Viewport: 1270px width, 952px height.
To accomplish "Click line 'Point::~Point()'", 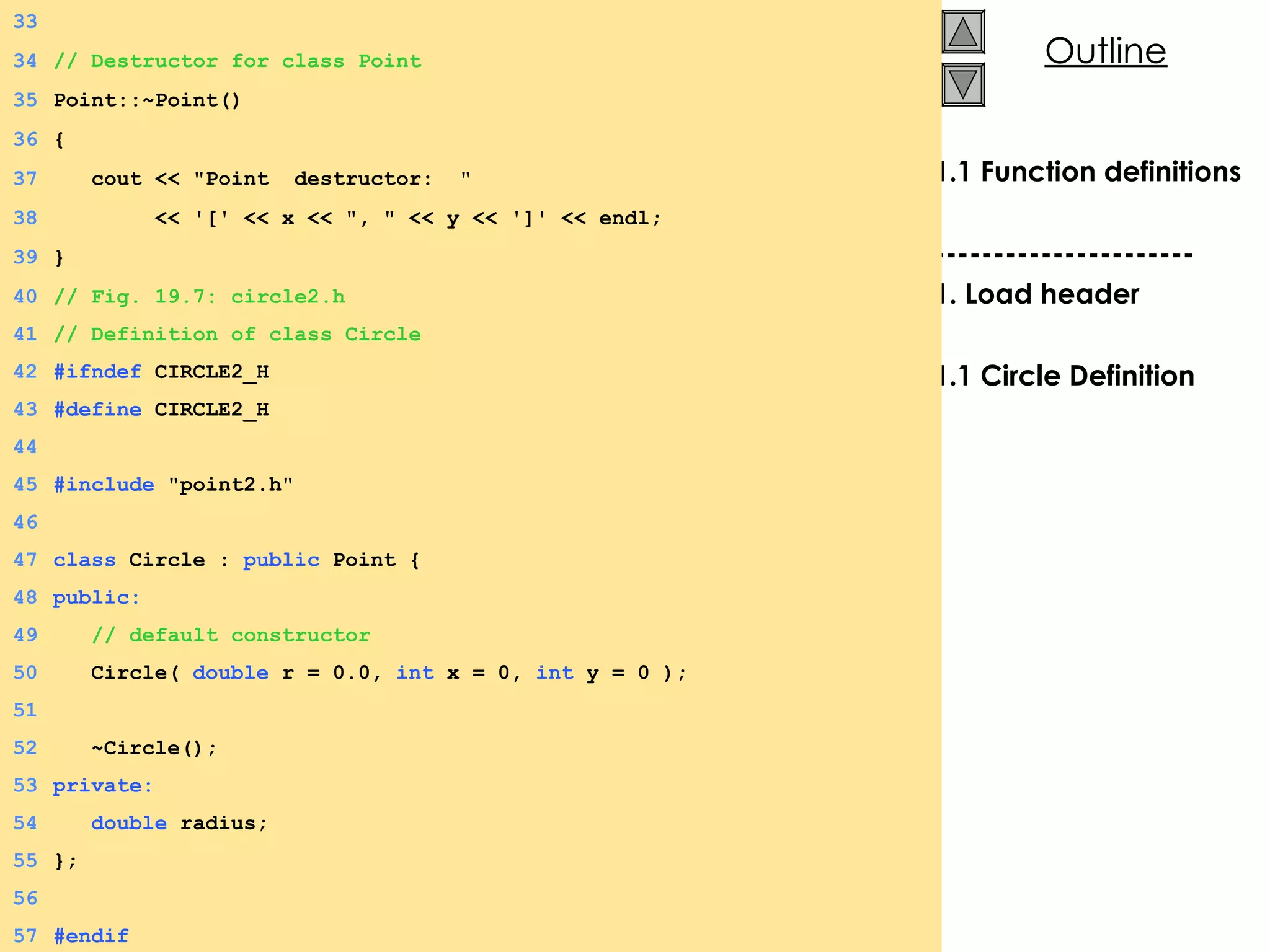I will click(147, 100).
